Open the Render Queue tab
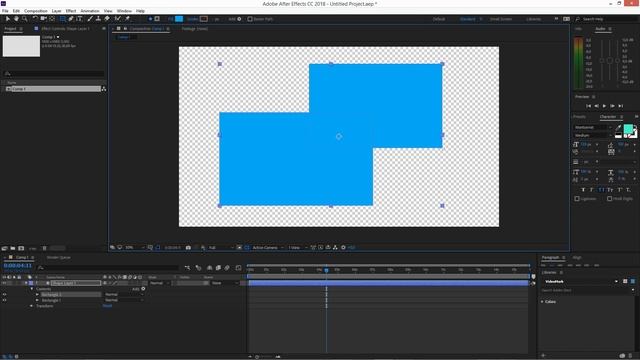 point(58,258)
